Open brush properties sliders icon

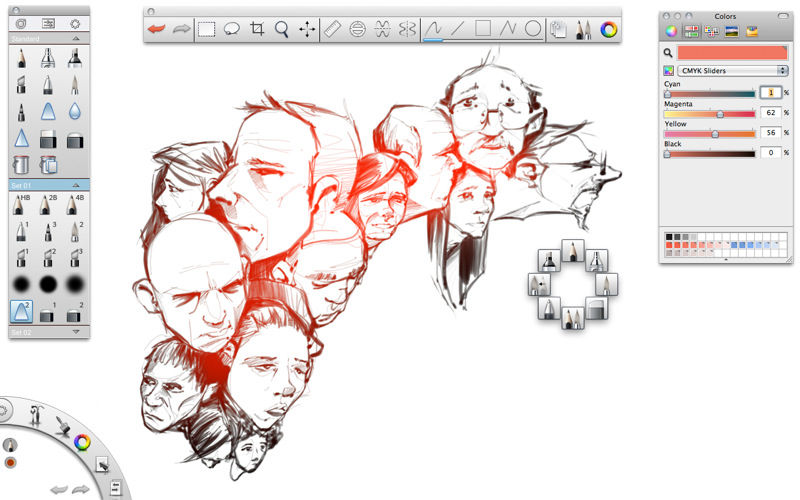pyautogui.click(x=48, y=23)
